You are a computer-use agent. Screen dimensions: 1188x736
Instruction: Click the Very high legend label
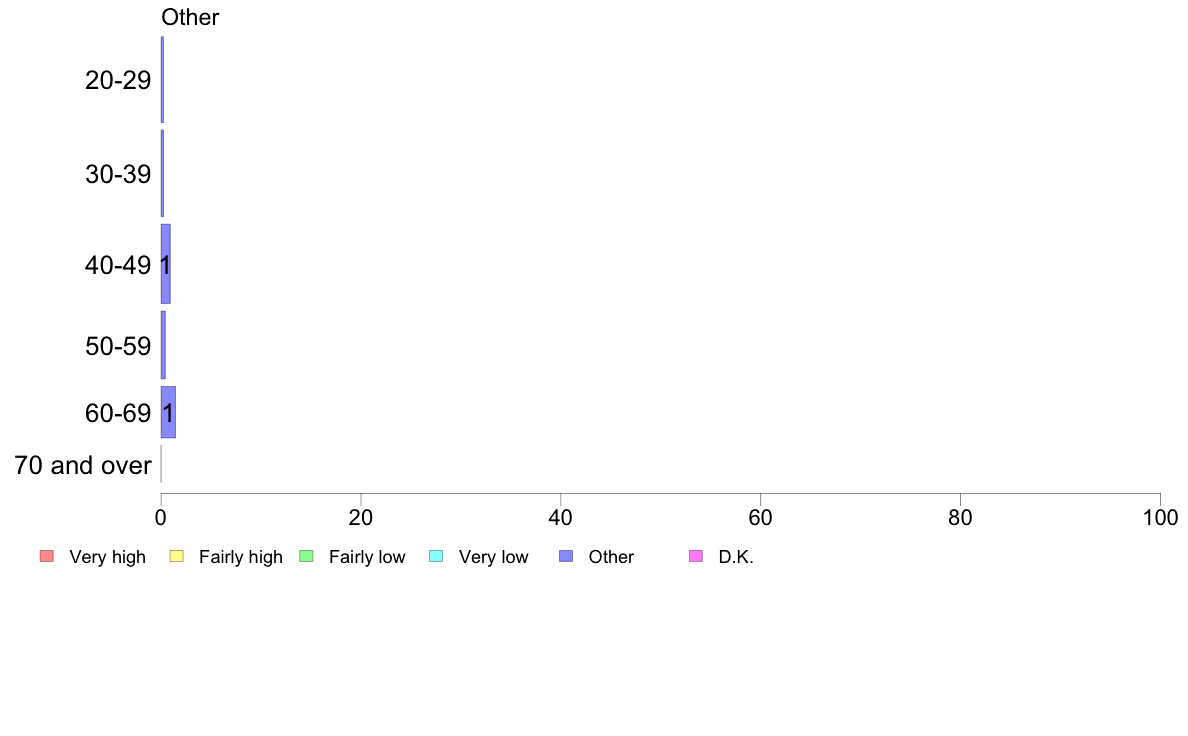[107, 557]
